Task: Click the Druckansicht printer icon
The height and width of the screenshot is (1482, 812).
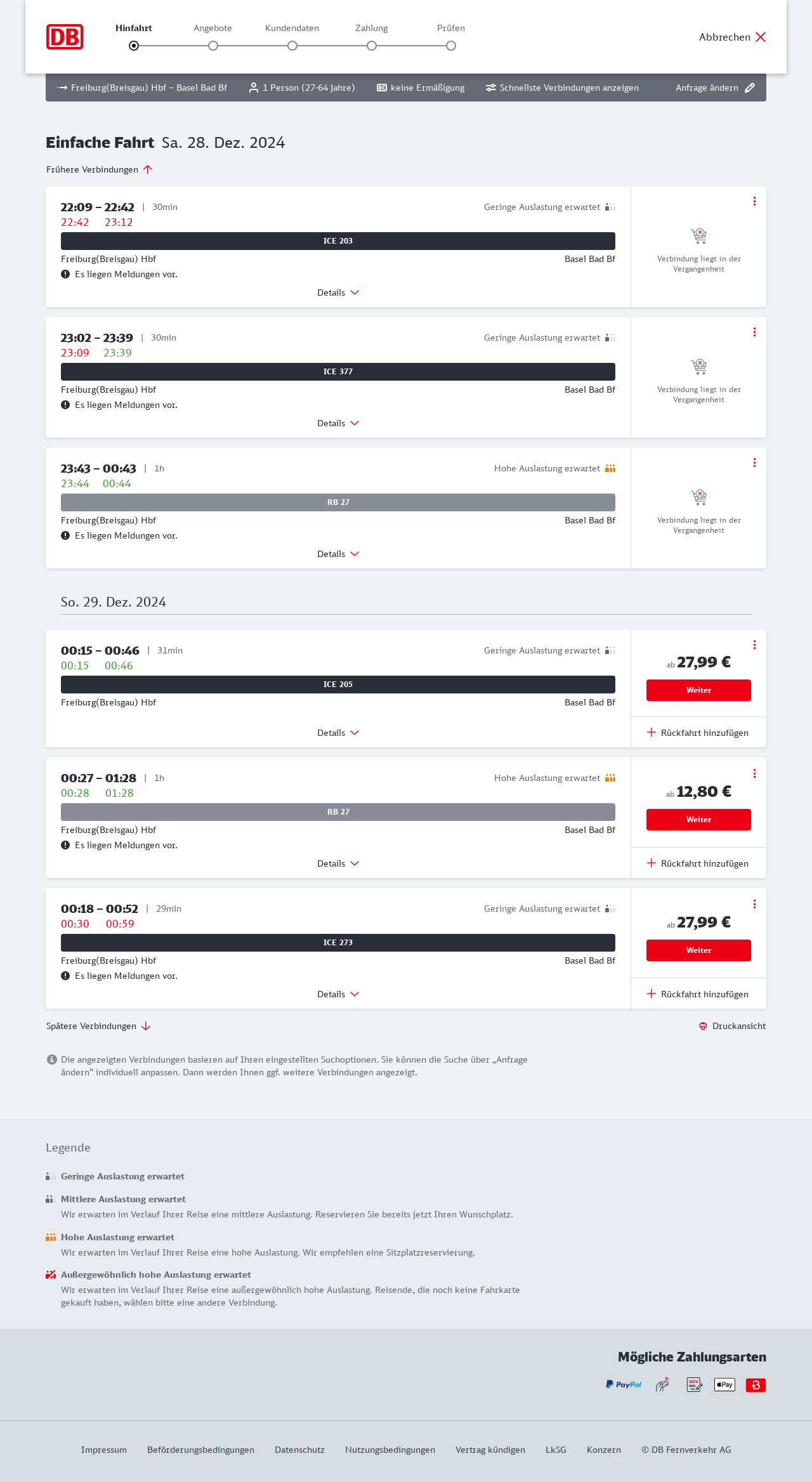Action: tap(703, 1026)
